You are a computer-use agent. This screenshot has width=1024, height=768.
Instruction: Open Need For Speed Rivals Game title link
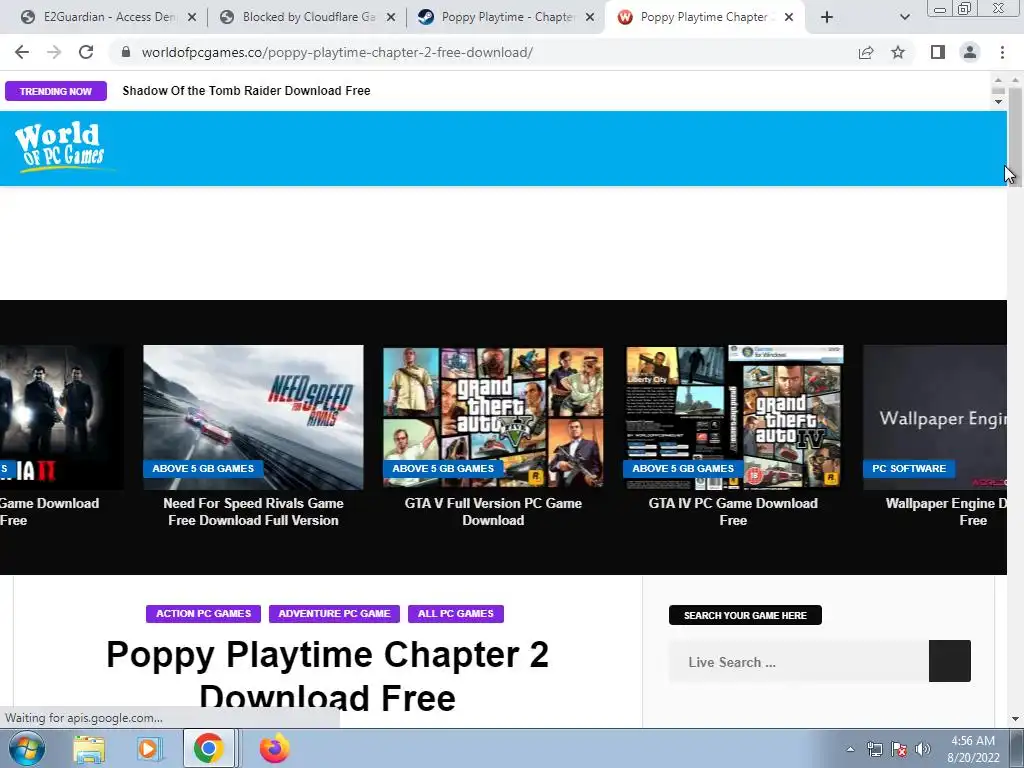point(253,511)
